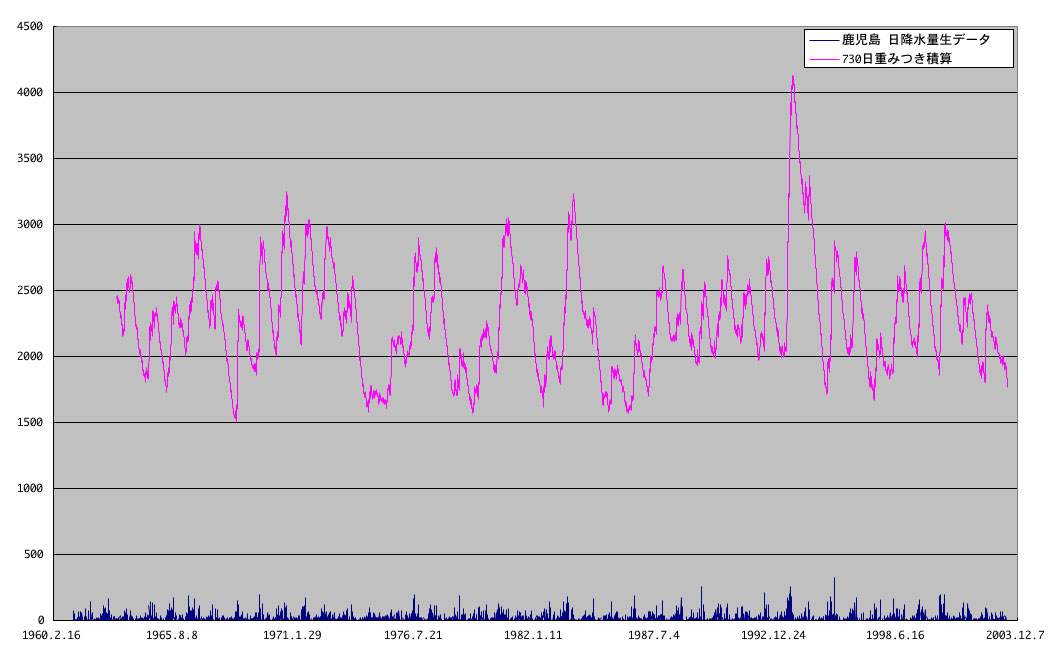Select the 1971.1.29 x-axis label
Viewport: 1057px width, 658px height.
pos(292,635)
